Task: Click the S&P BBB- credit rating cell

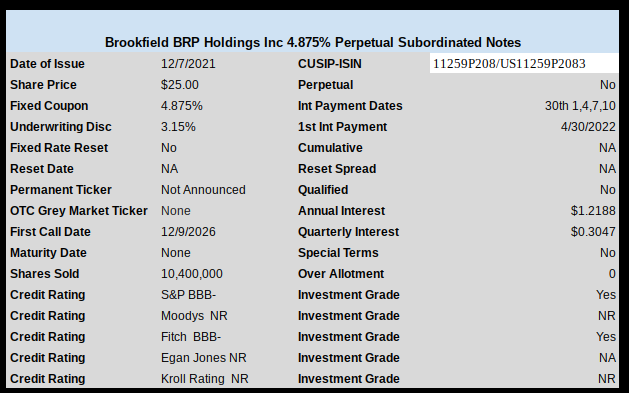Action: pyautogui.click(x=189, y=295)
